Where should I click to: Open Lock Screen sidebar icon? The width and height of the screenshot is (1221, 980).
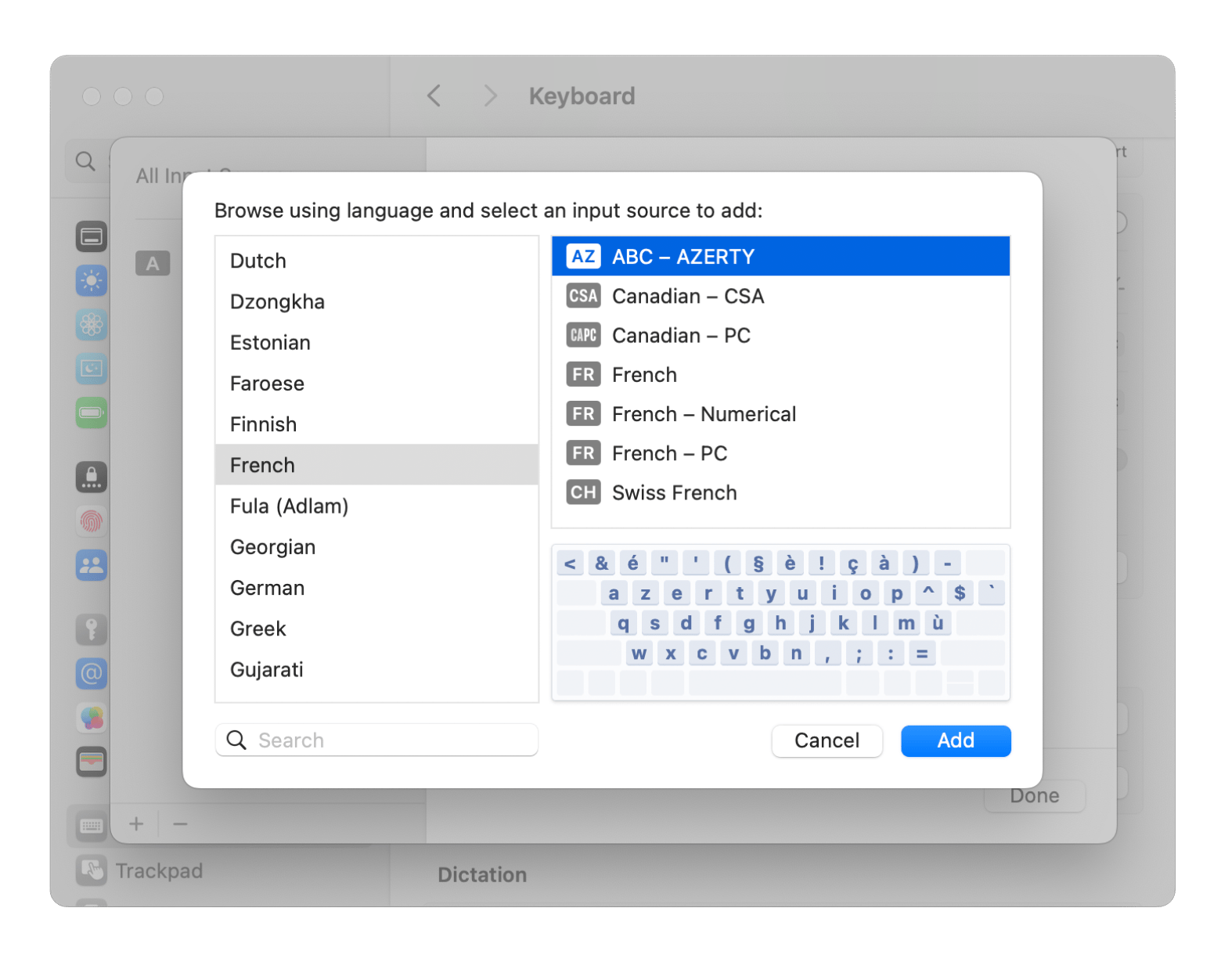[92, 477]
